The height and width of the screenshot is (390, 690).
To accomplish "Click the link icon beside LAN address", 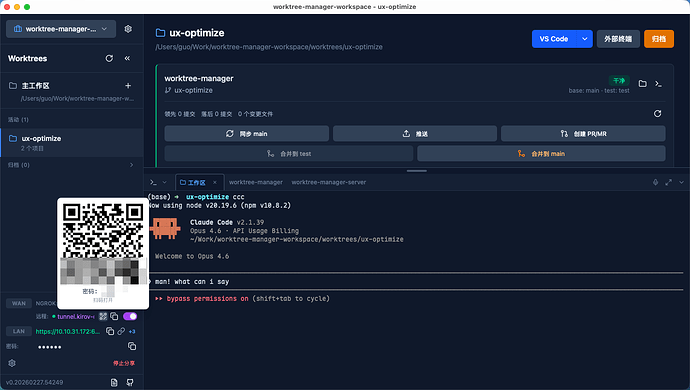I will pyautogui.click(x=121, y=331).
